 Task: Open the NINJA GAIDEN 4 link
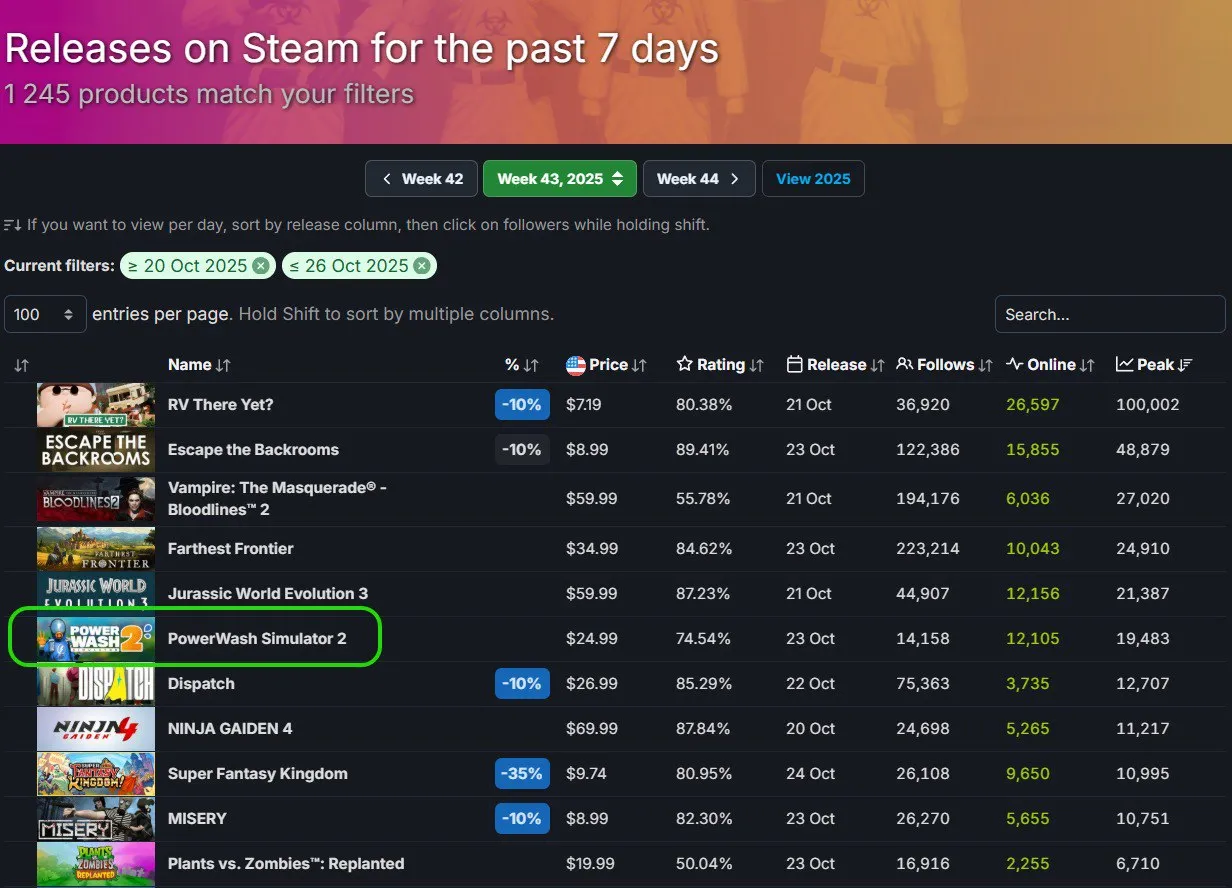pos(230,729)
